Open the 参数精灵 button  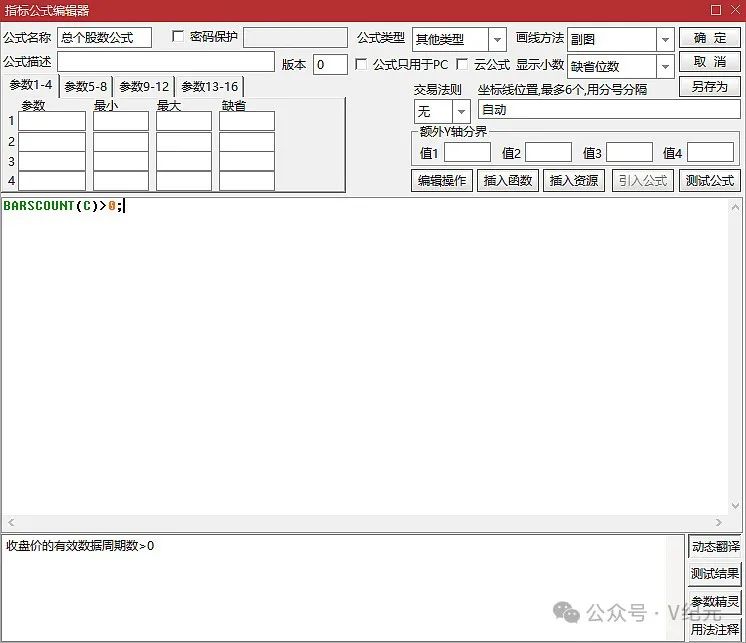point(715,602)
